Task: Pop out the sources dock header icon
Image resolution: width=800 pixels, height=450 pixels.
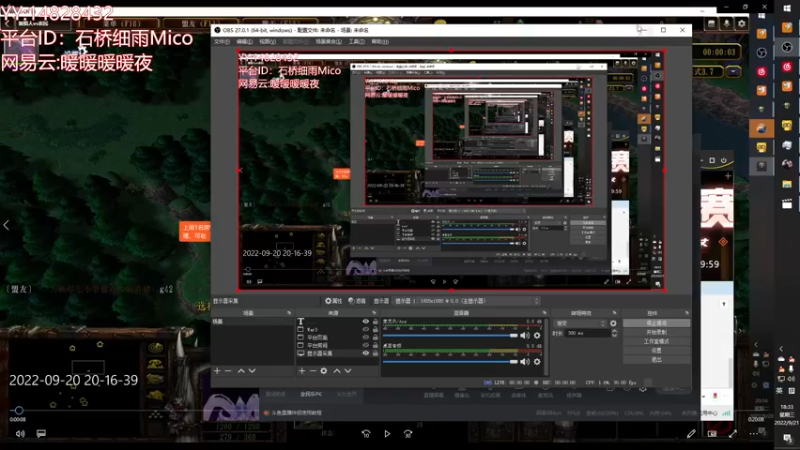Action: pyautogui.click(x=374, y=313)
